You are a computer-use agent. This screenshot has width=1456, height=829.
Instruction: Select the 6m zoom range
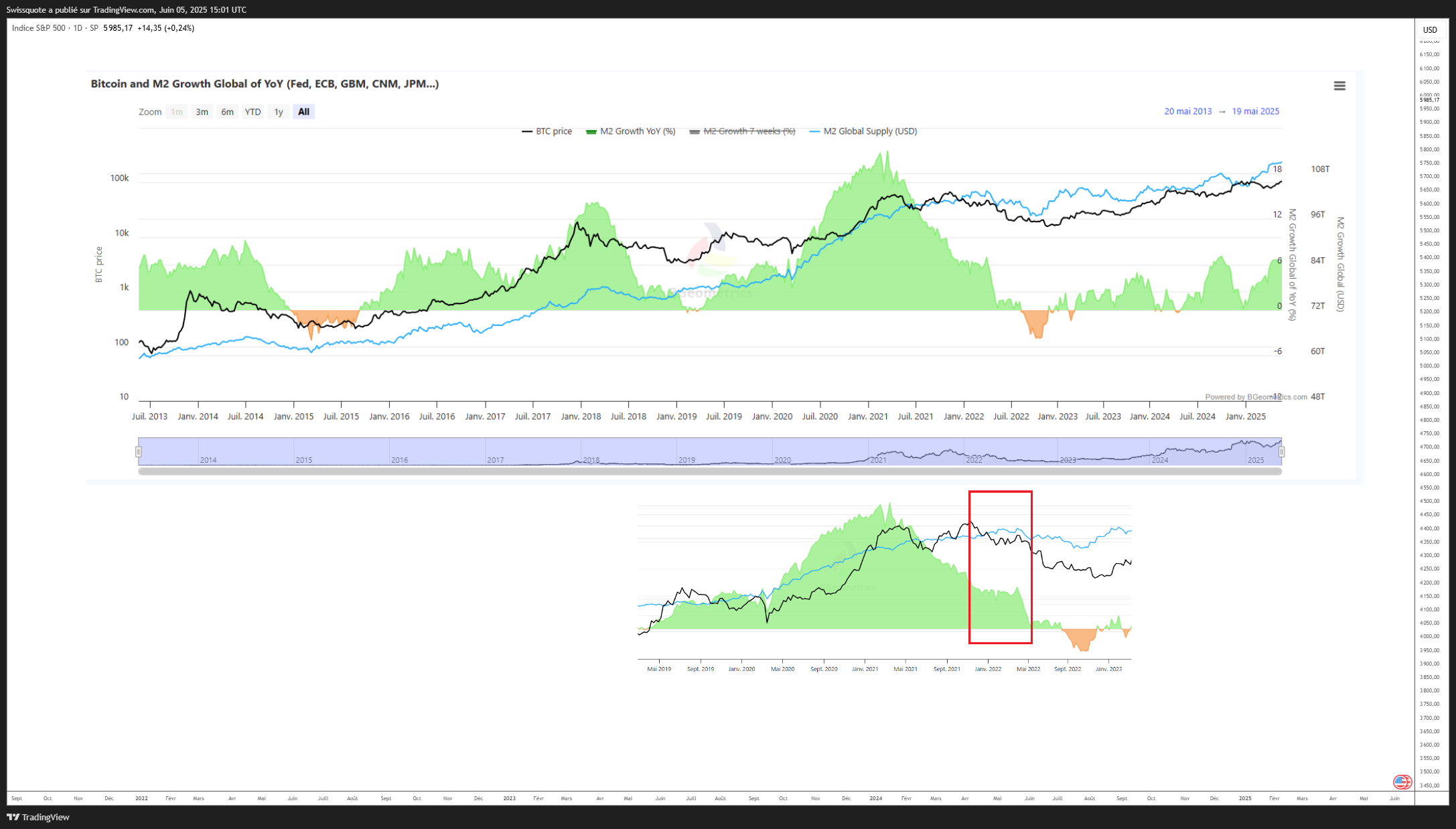tap(227, 112)
